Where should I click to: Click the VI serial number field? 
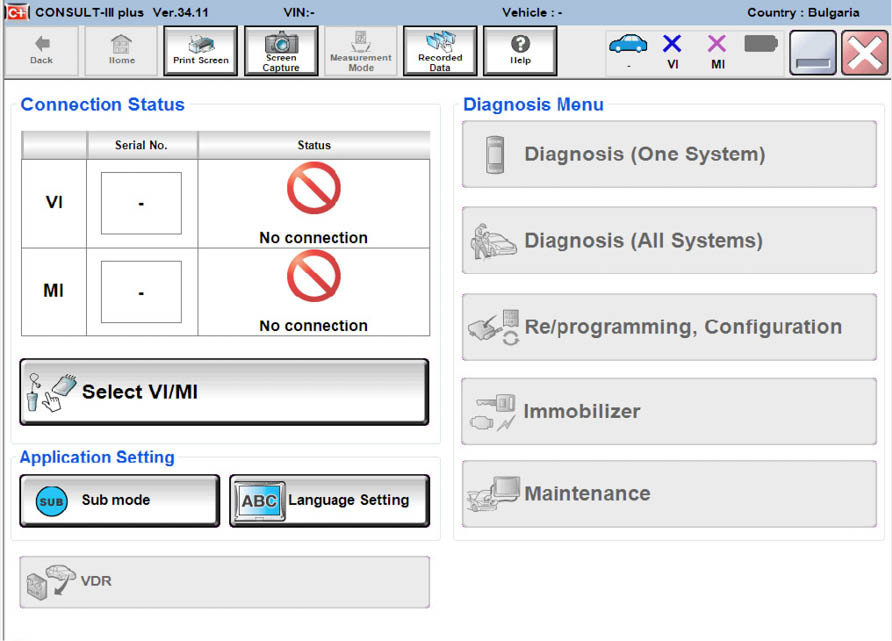141,203
